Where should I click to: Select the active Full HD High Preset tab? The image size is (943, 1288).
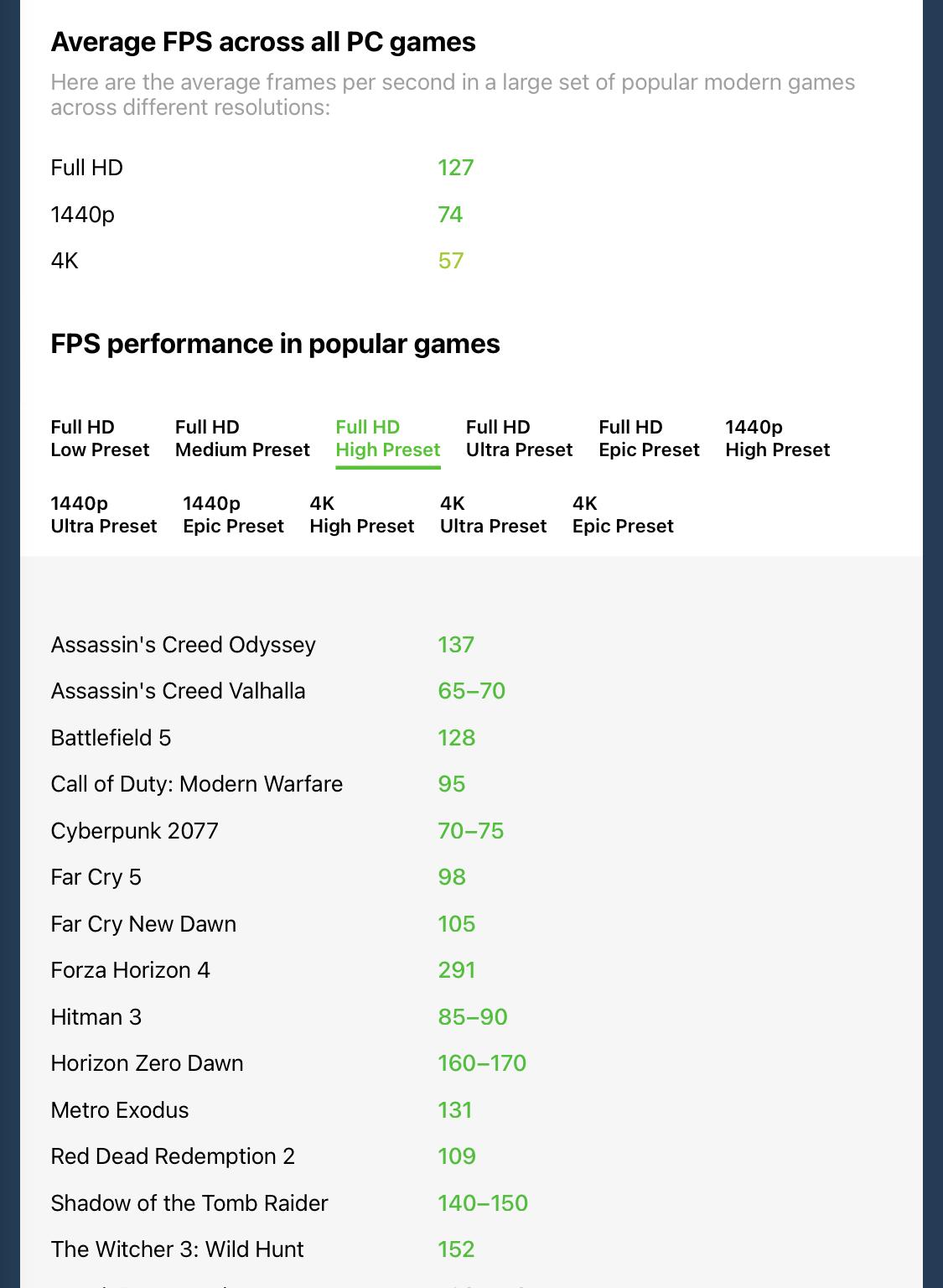[387, 439]
